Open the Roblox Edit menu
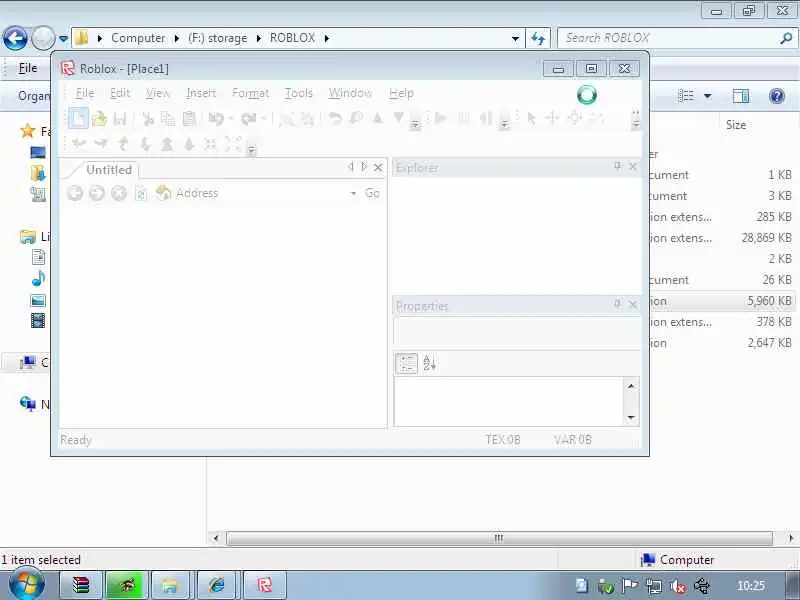Viewport: 800px width, 600px height. point(120,93)
